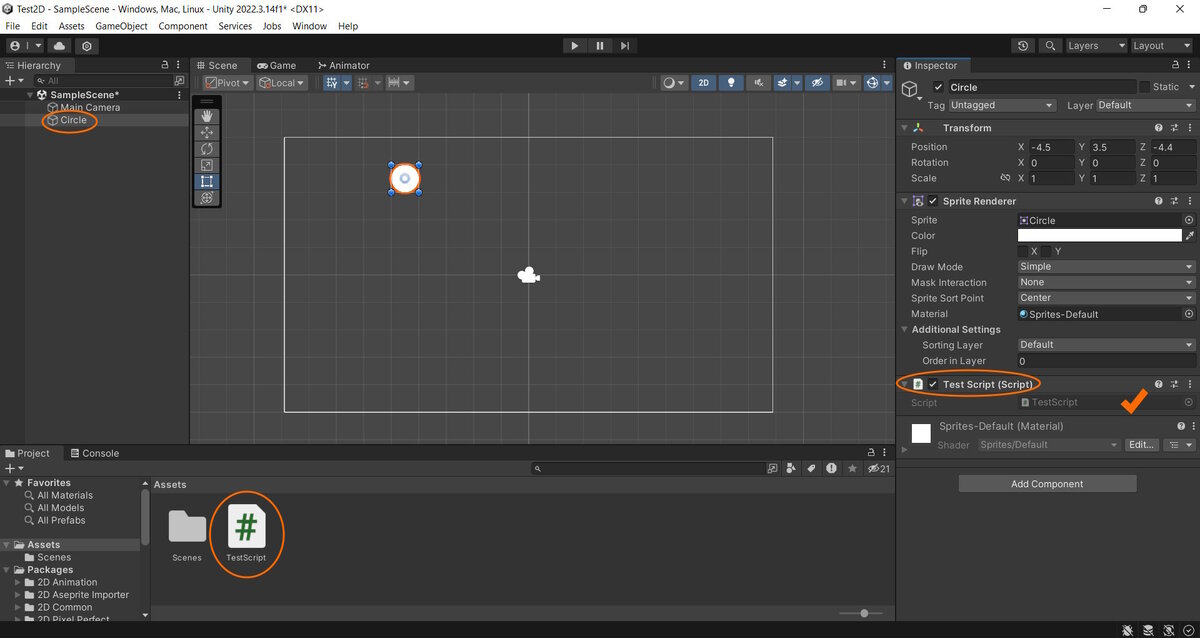The height and width of the screenshot is (638, 1200).
Task: Select the Move tool in the scene toolbar
Action: [x=207, y=132]
